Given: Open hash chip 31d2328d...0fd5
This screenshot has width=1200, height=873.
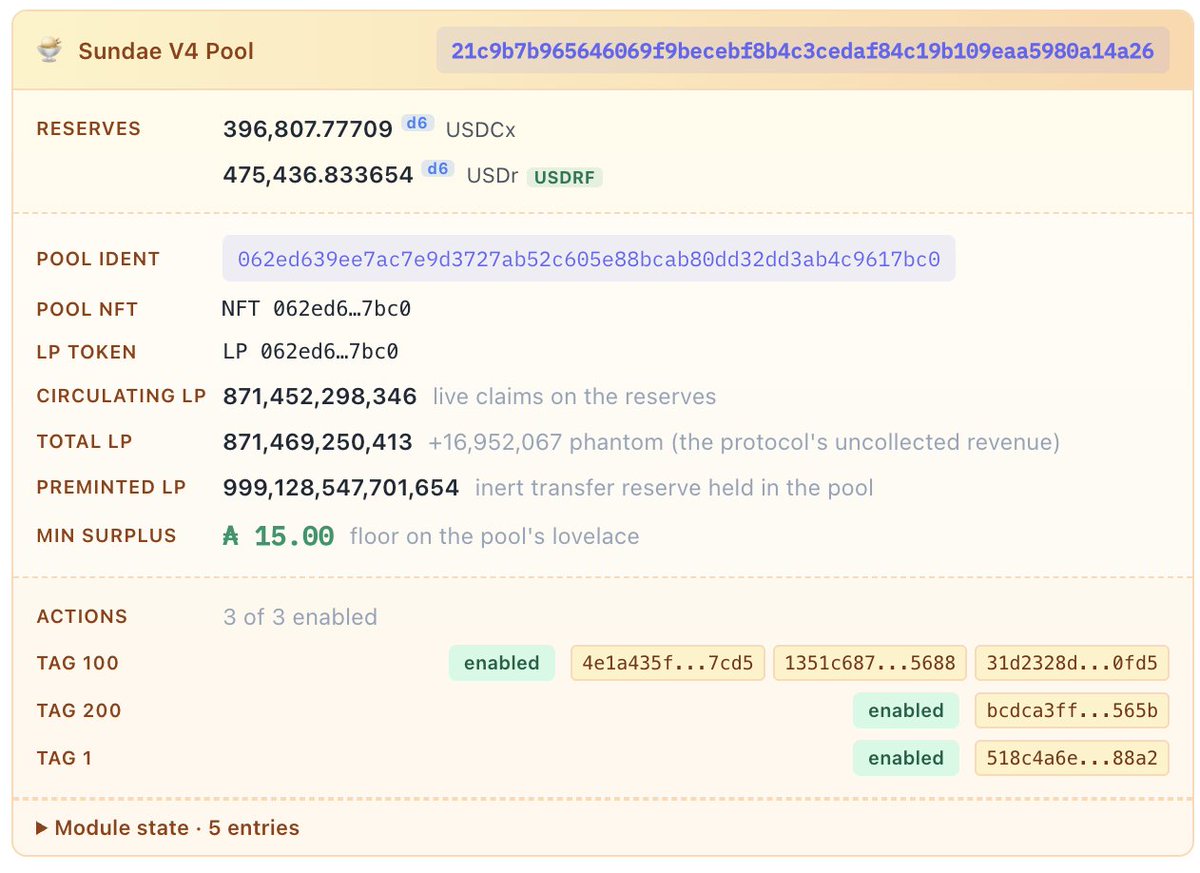Looking at the screenshot, I should pyautogui.click(x=1072, y=663).
